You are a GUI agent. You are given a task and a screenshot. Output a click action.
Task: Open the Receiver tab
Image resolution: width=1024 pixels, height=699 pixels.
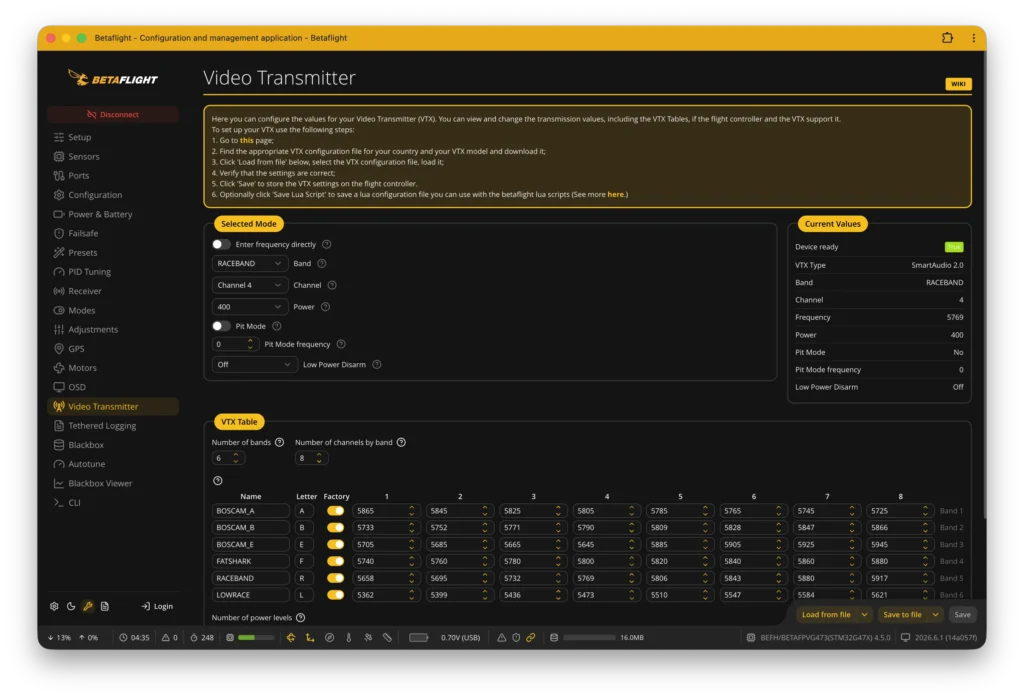click(113, 291)
